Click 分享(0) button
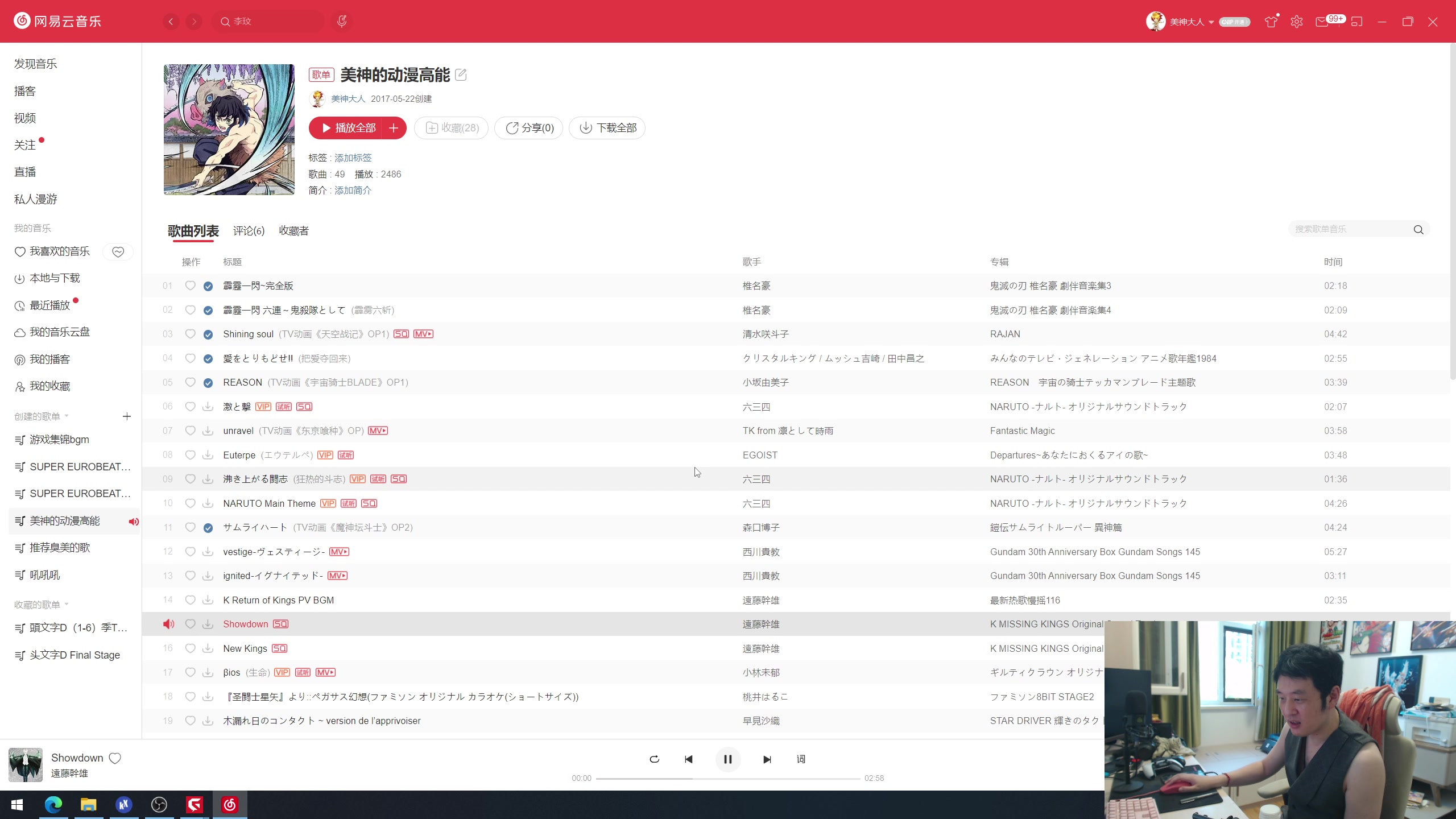The height and width of the screenshot is (819, 1456). point(528,128)
